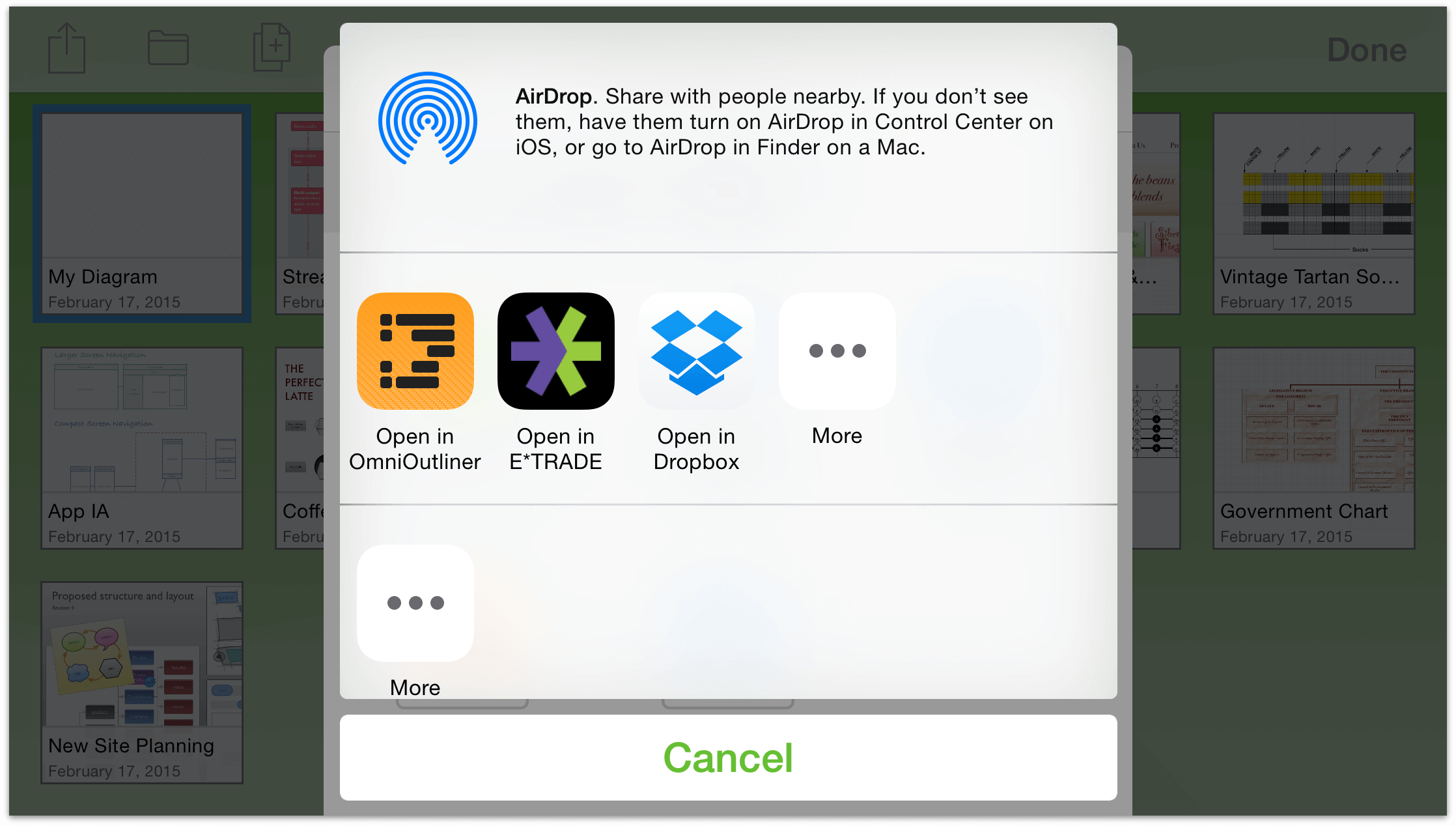Cancel the share sheet dialog
The height and width of the screenshot is (826, 1456).
click(x=729, y=758)
